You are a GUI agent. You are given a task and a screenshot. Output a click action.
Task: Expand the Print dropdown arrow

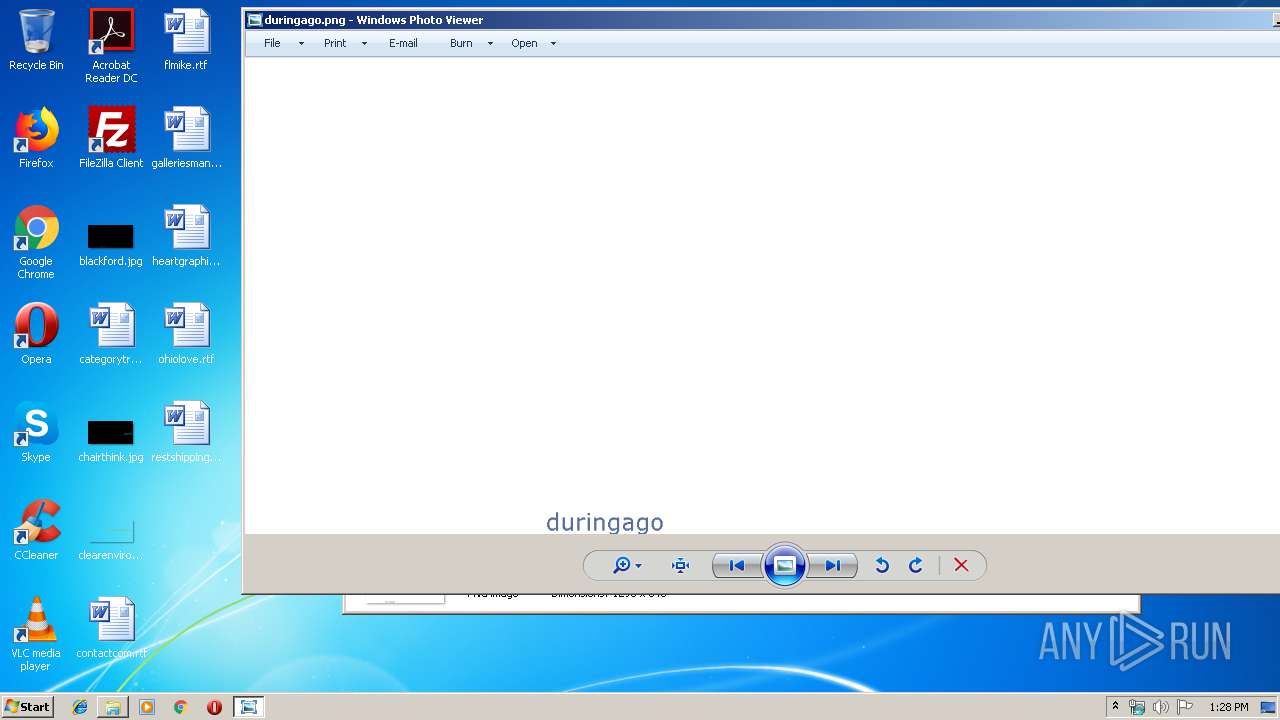point(364,43)
